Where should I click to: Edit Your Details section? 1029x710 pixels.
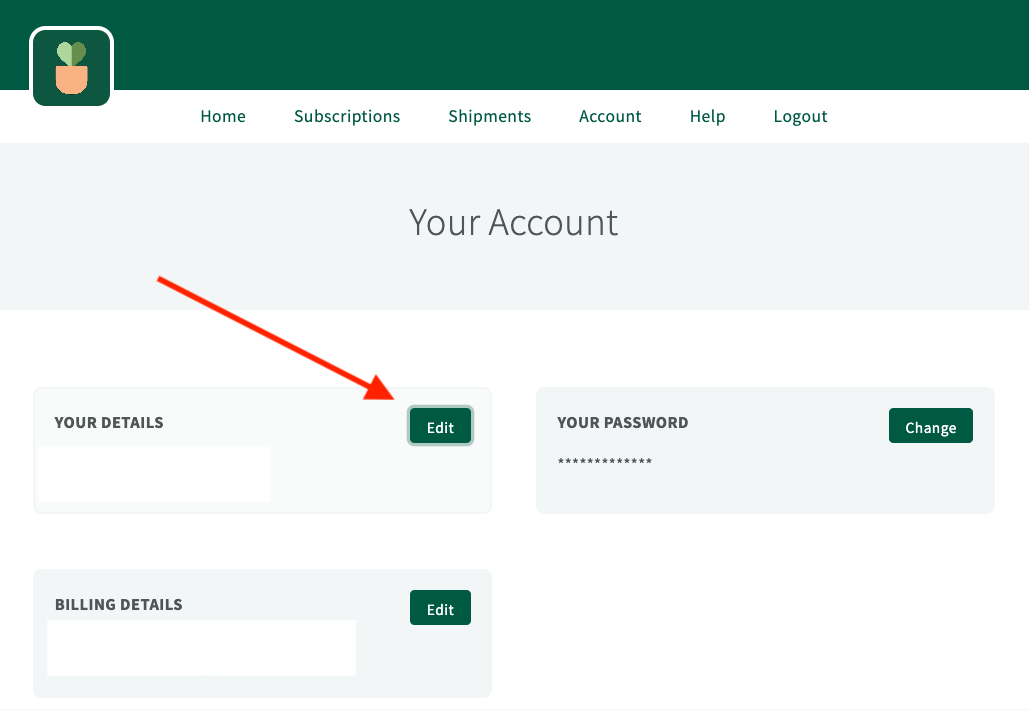pyautogui.click(x=440, y=427)
